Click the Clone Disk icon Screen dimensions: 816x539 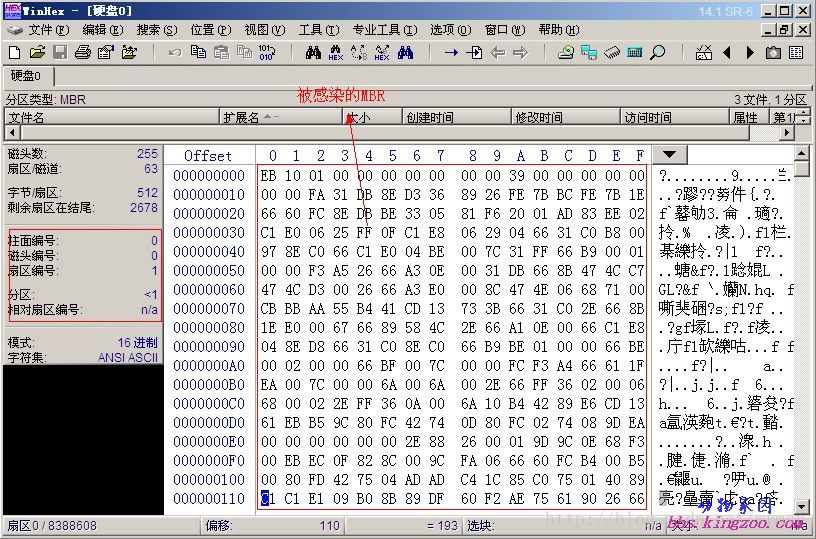(589, 53)
